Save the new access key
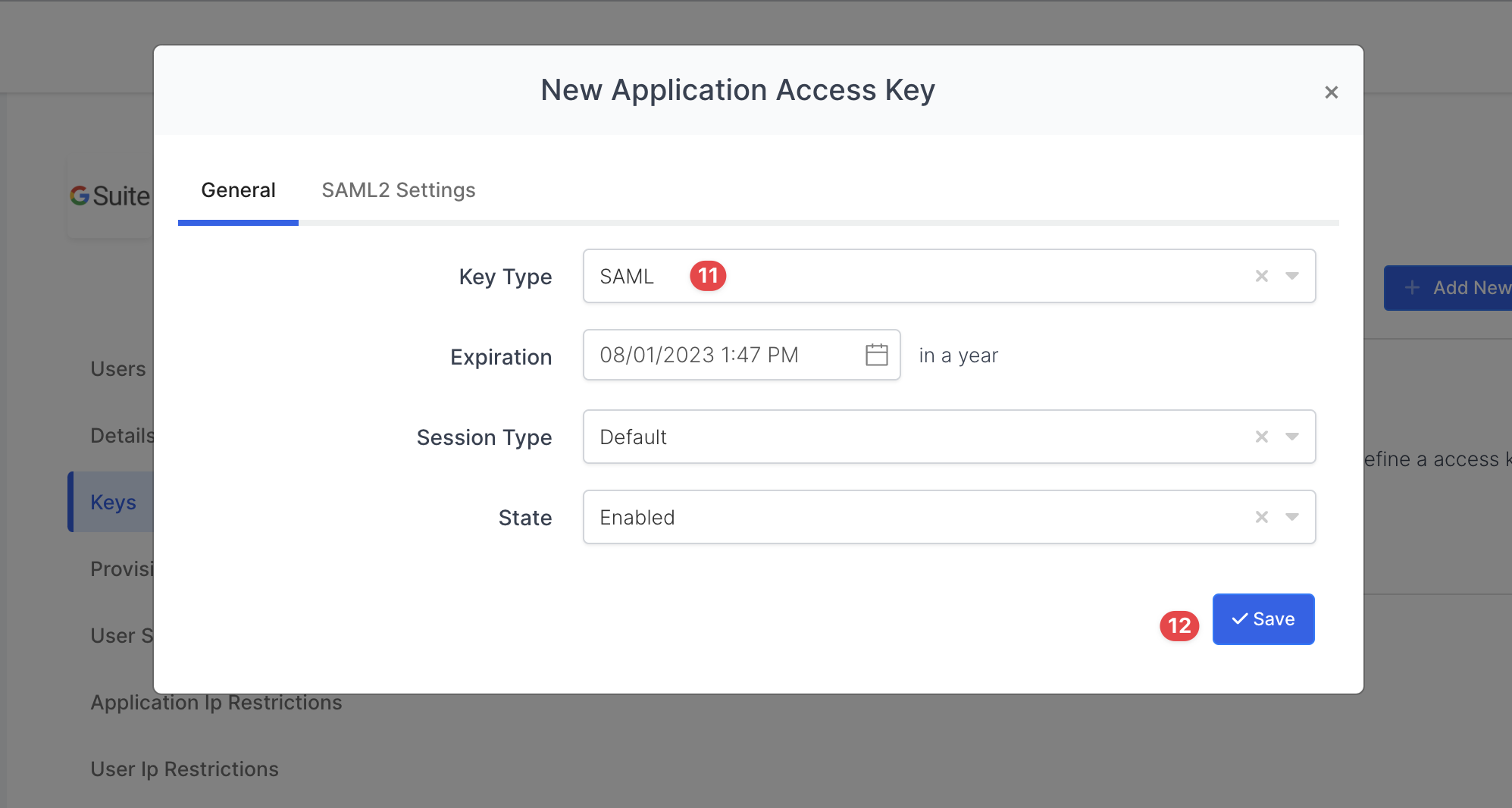 1263,619
